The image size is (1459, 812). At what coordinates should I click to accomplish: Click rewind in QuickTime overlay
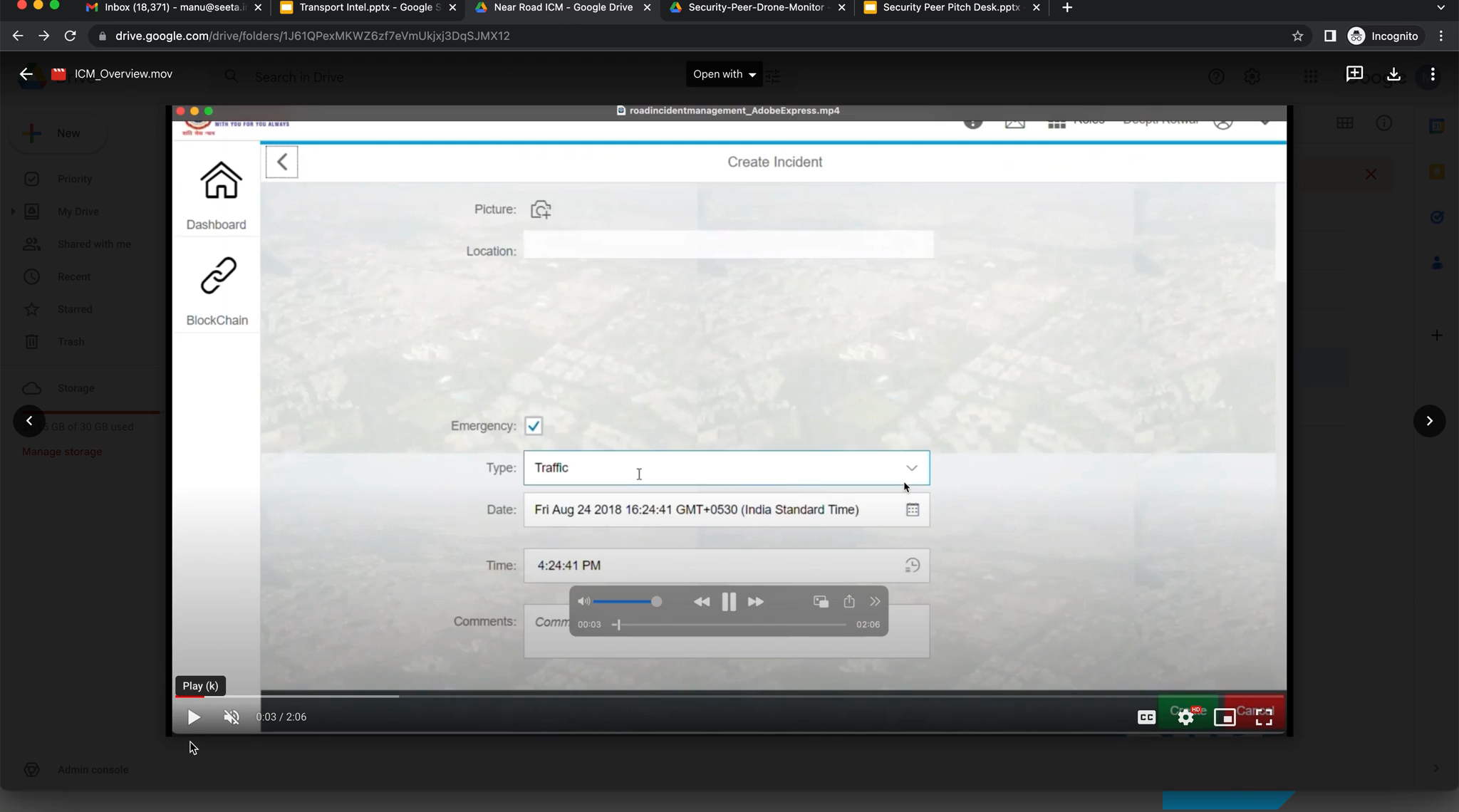701,602
